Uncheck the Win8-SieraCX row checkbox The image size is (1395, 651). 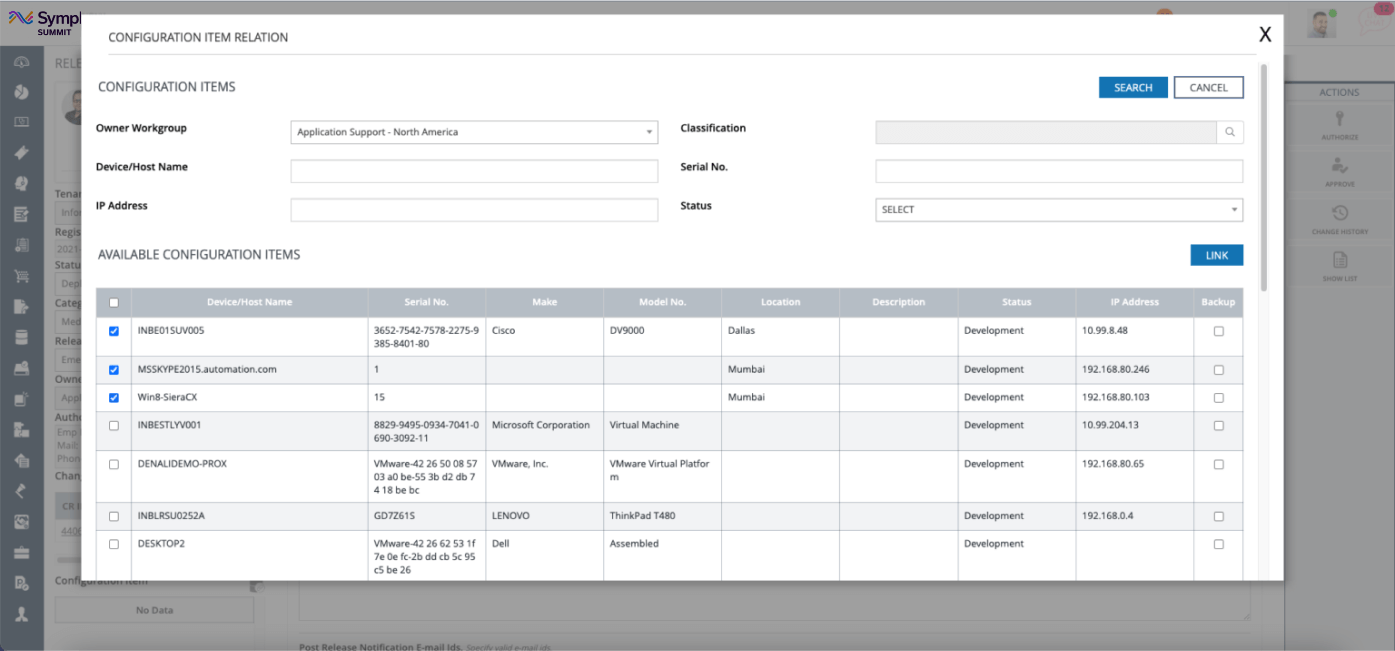[x=113, y=398]
